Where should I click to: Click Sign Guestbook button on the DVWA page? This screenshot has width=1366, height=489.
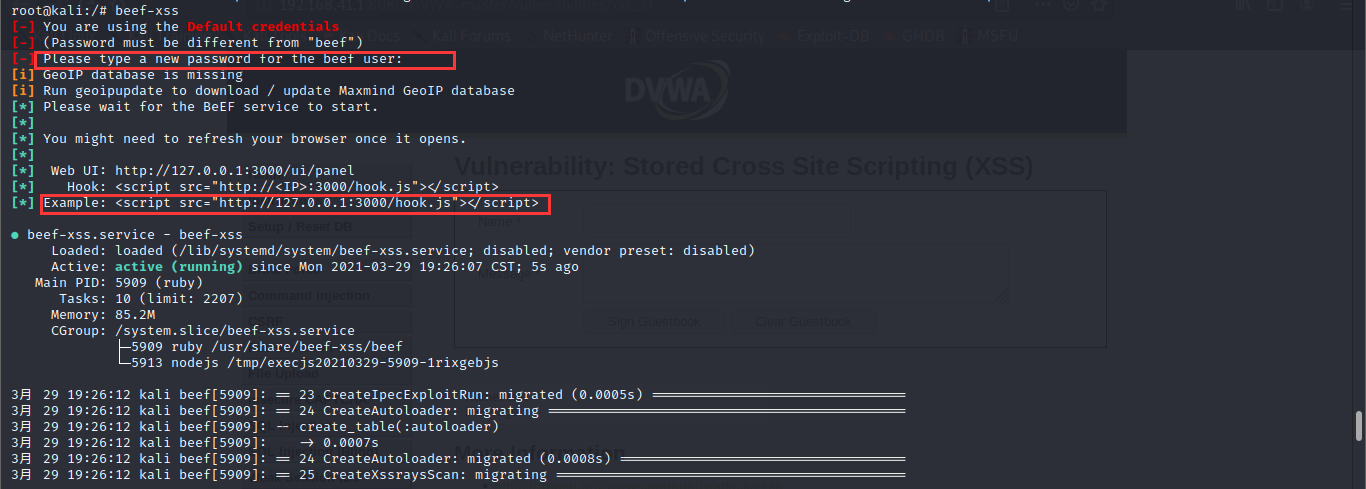(655, 322)
